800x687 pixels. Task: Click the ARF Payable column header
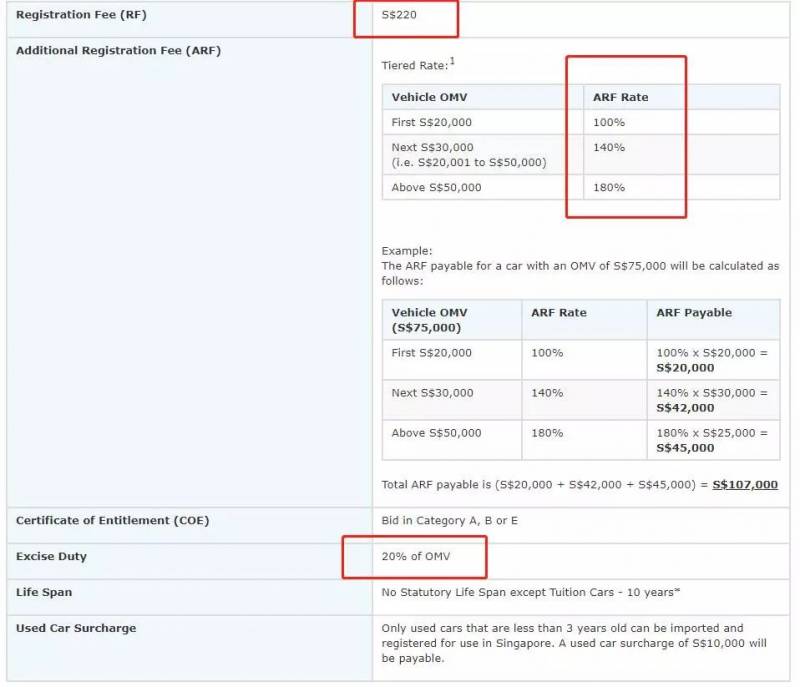pos(694,313)
